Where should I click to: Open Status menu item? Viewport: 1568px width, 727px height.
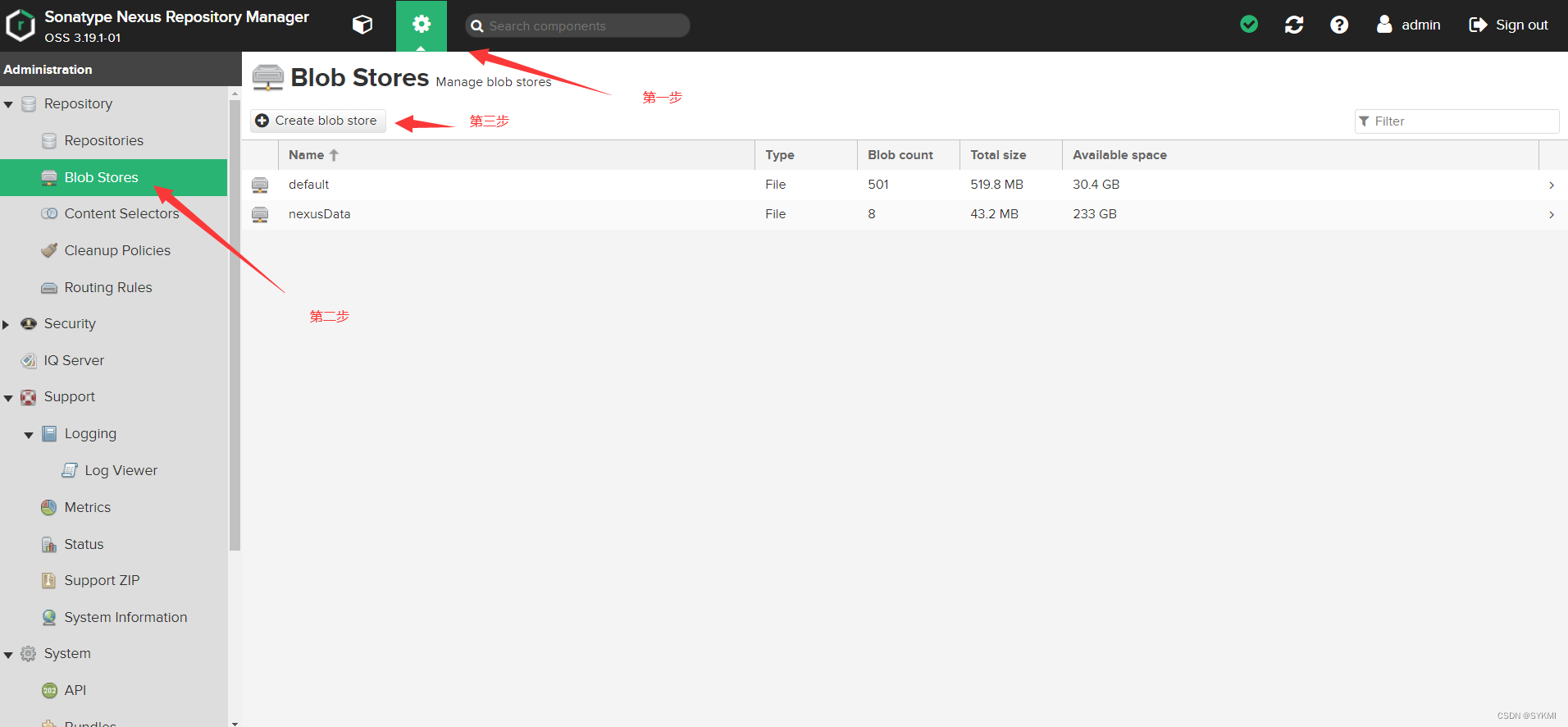pos(114,544)
